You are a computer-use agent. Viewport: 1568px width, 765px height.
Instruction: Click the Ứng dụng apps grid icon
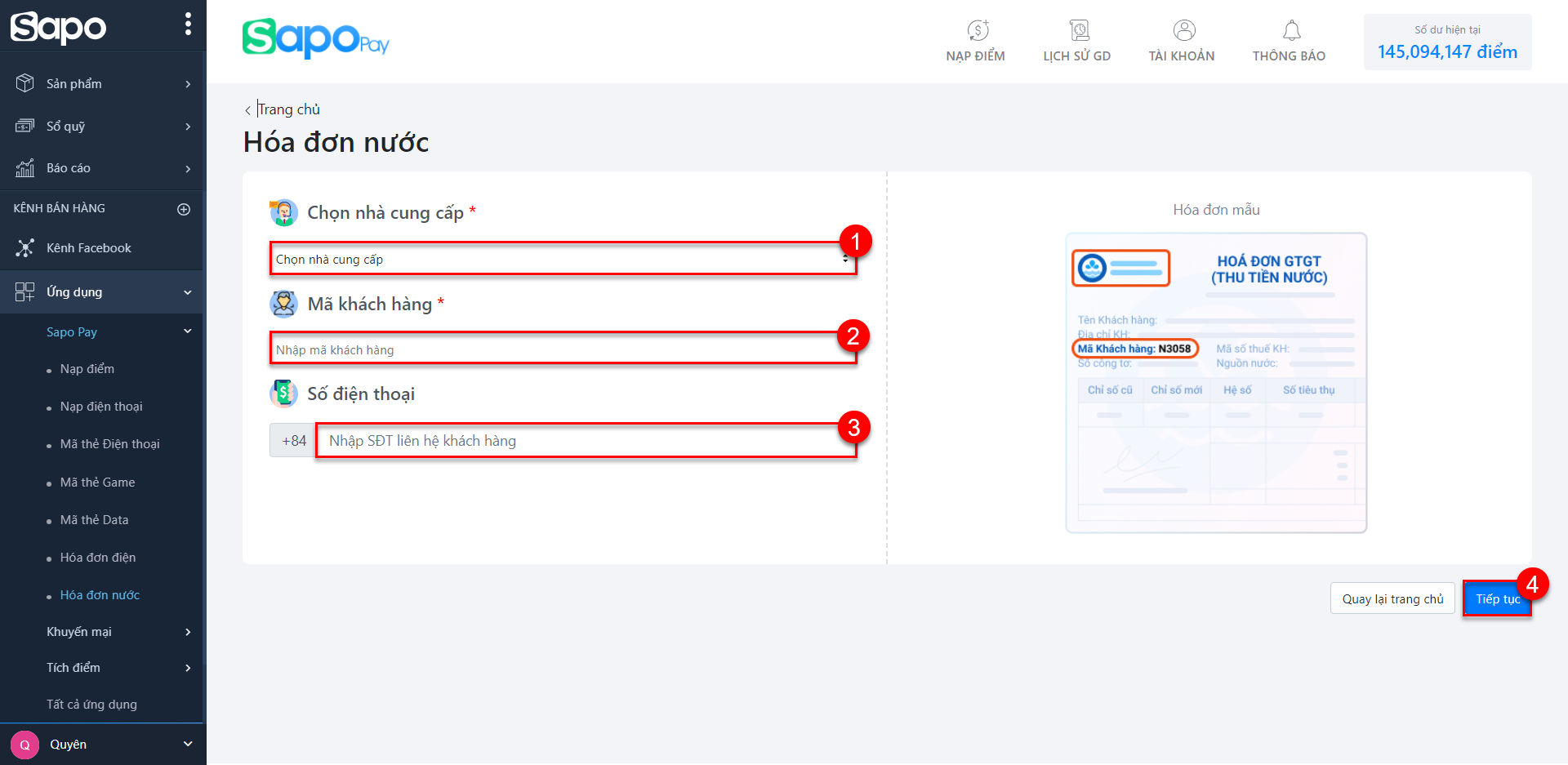pyautogui.click(x=25, y=292)
